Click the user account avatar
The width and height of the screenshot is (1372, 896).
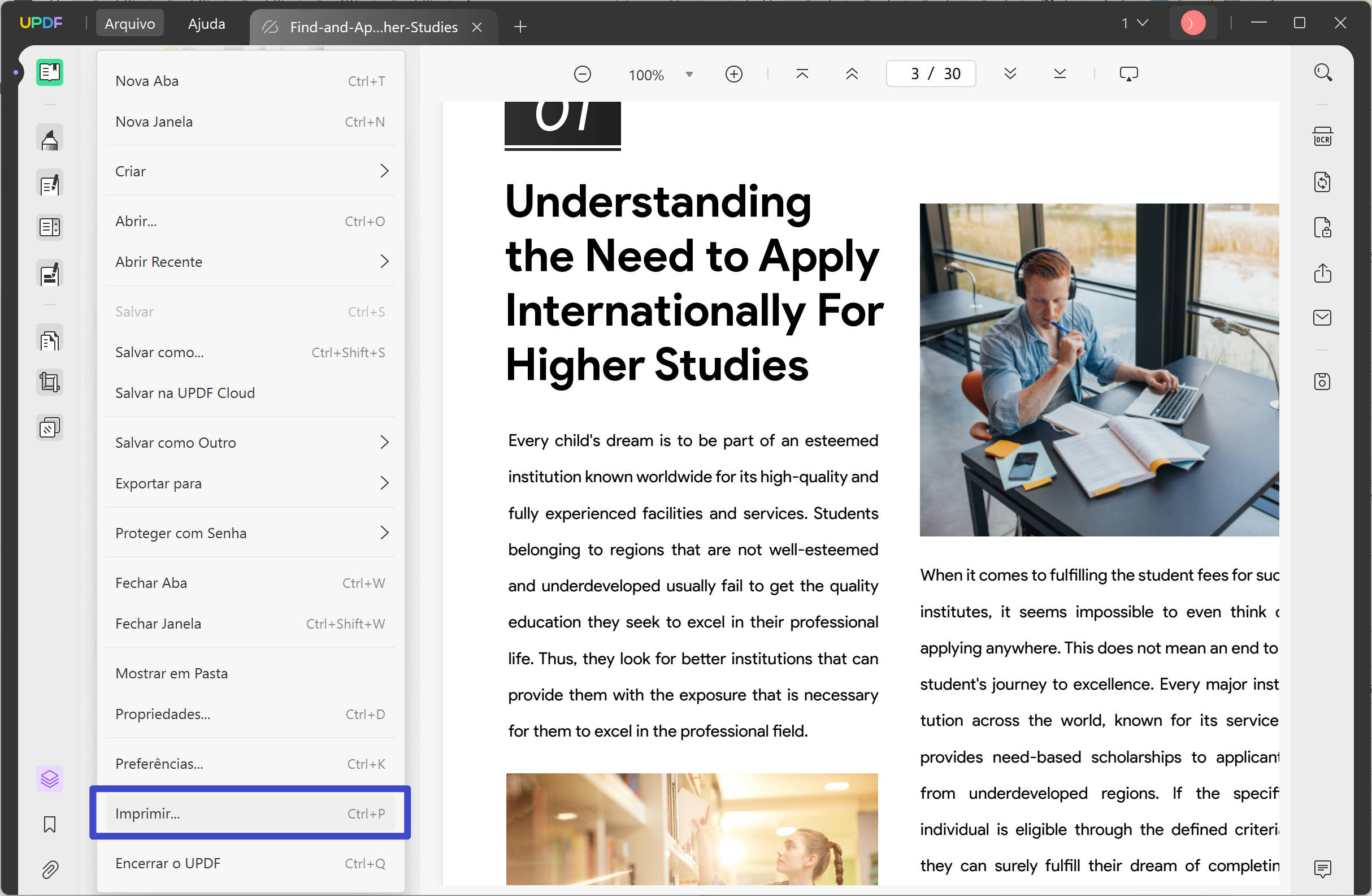pyautogui.click(x=1192, y=24)
